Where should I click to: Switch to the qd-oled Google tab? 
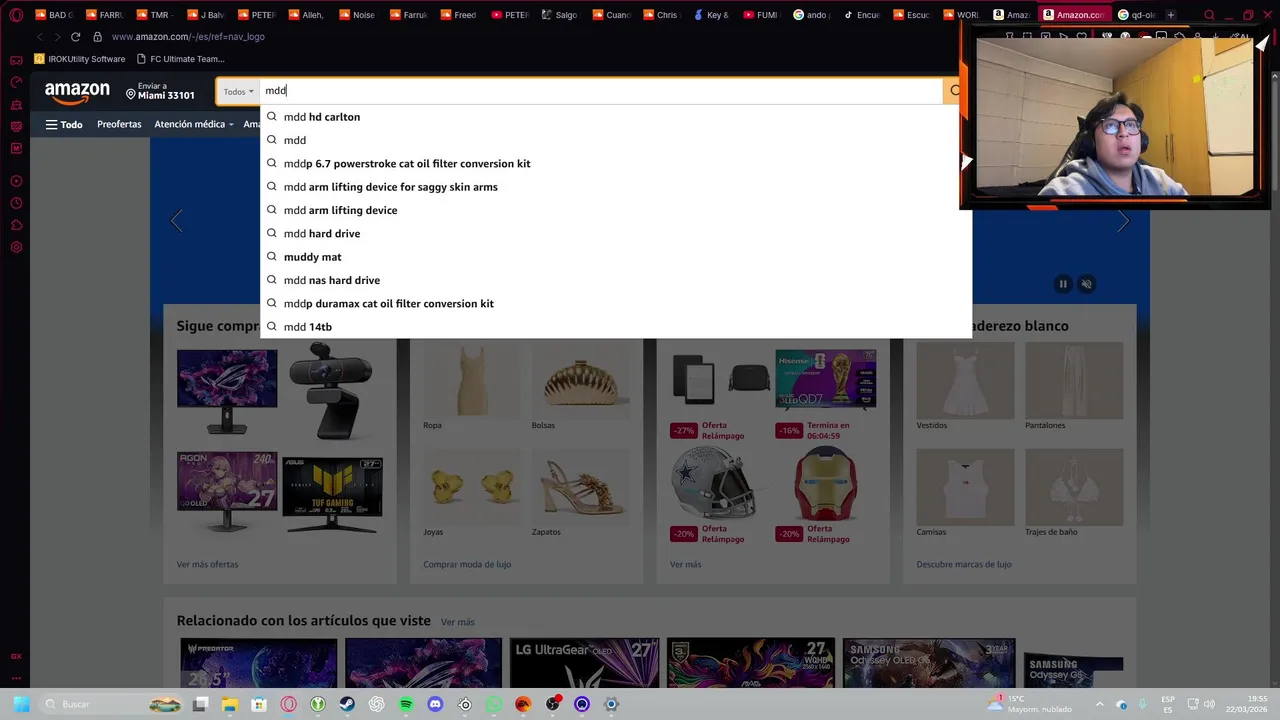click(1136, 15)
